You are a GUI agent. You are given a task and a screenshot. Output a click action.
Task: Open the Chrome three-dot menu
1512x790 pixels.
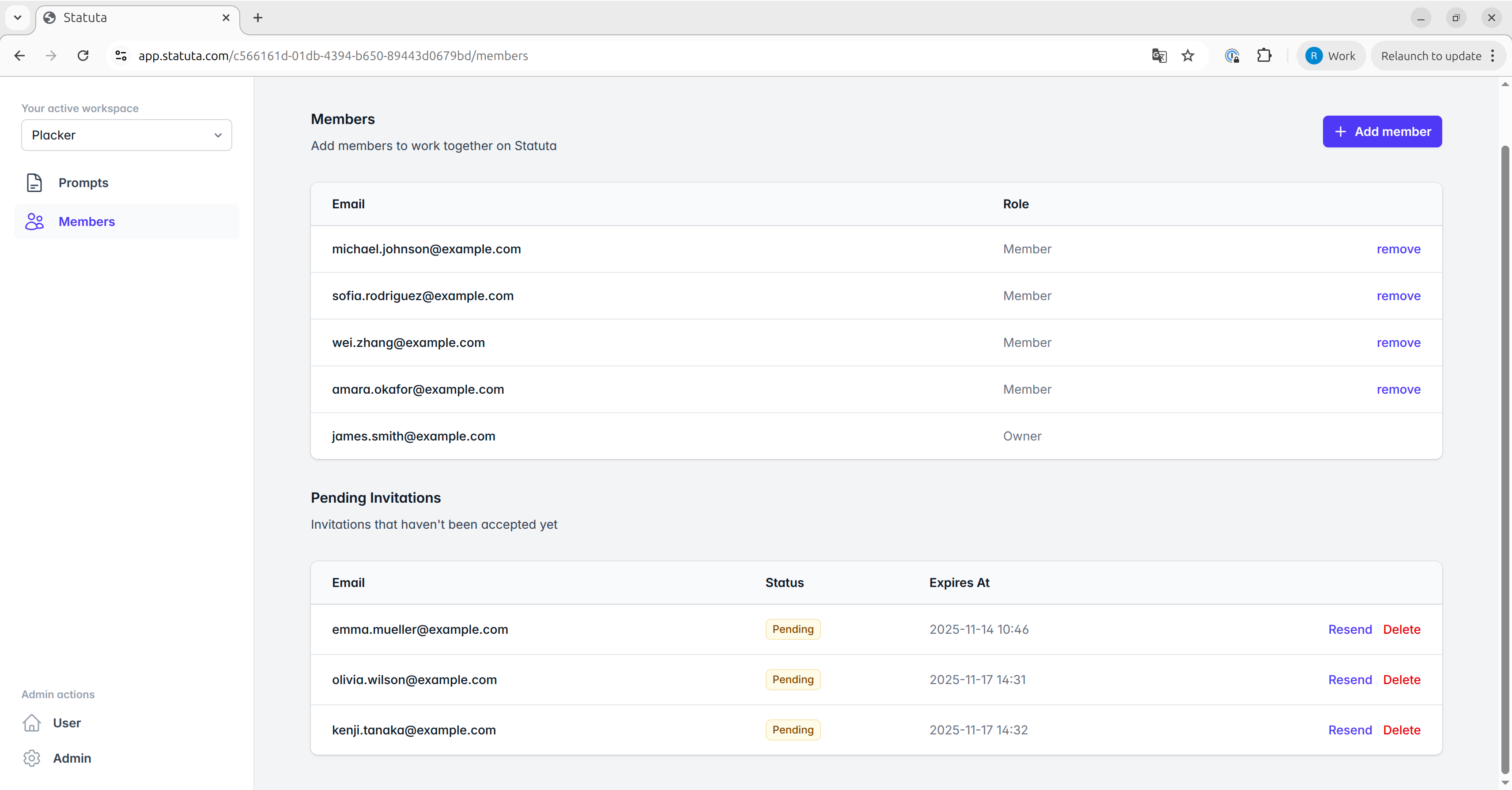tap(1493, 56)
